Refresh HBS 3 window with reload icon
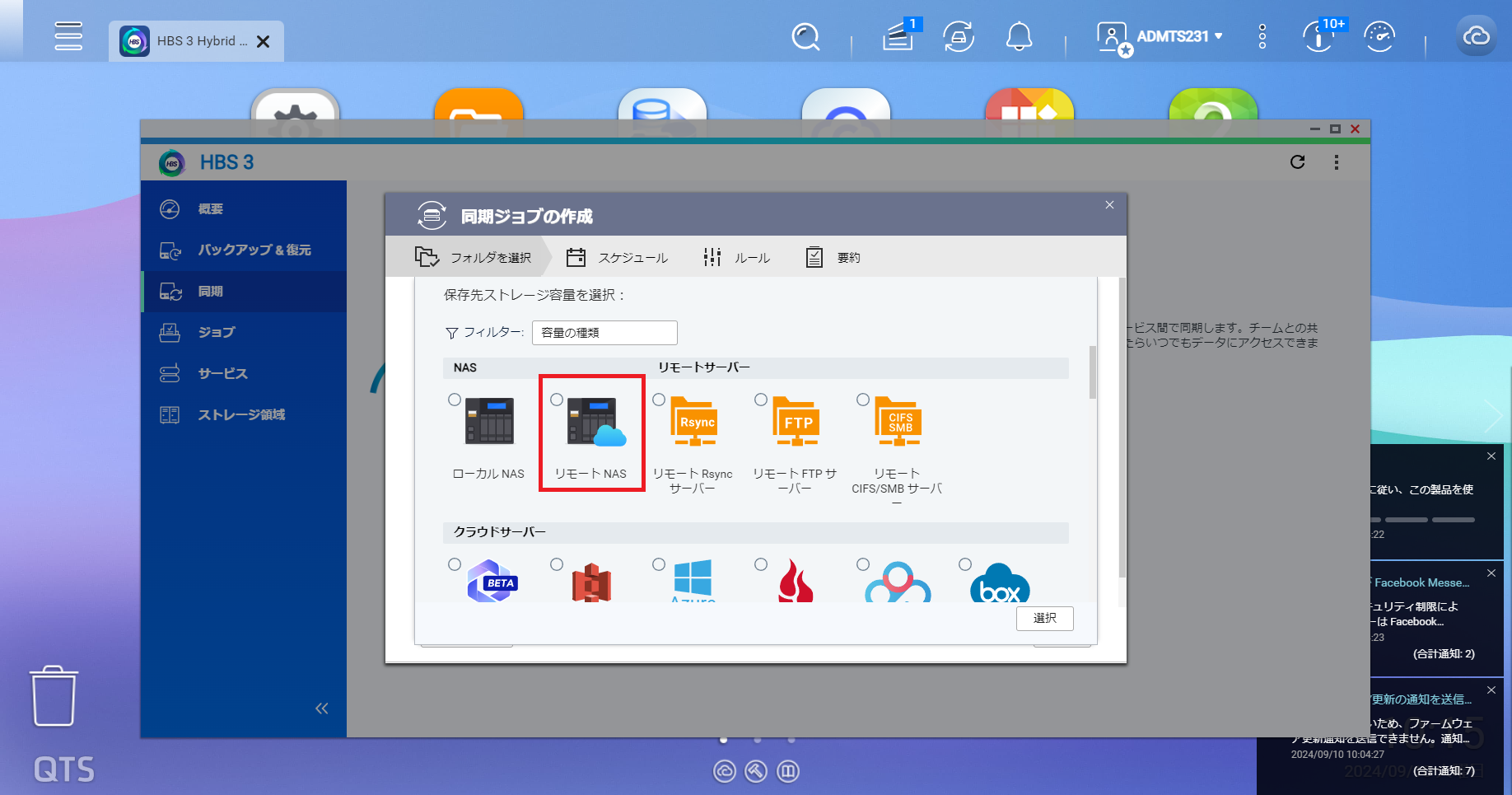This screenshot has height=795, width=1512. pyautogui.click(x=1298, y=162)
